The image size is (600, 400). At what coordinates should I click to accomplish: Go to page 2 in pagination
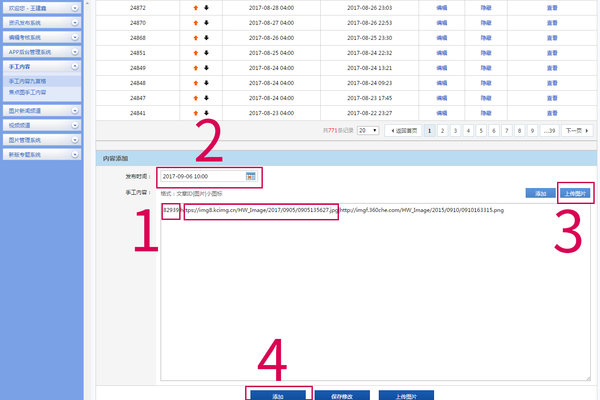click(441, 131)
